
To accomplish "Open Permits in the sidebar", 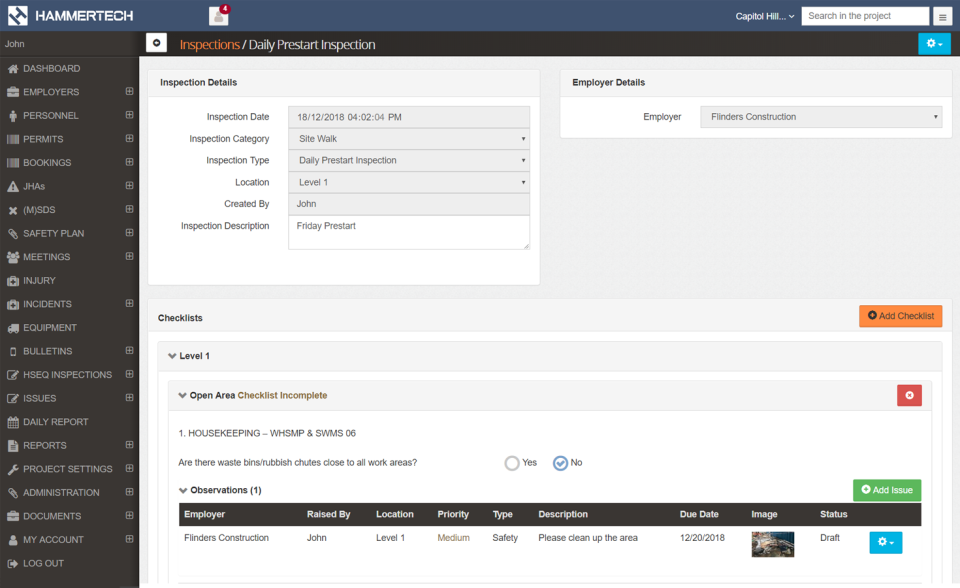I will click(x=43, y=140).
